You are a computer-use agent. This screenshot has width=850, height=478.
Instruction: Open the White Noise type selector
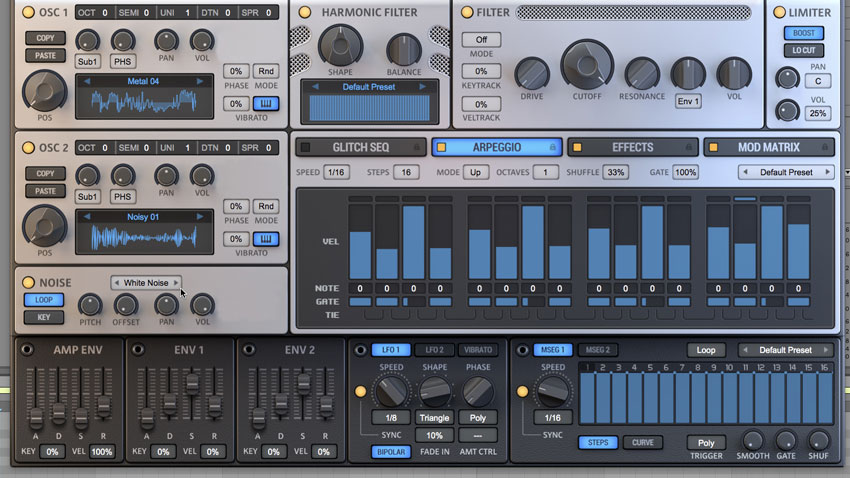[x=146, y=283]
